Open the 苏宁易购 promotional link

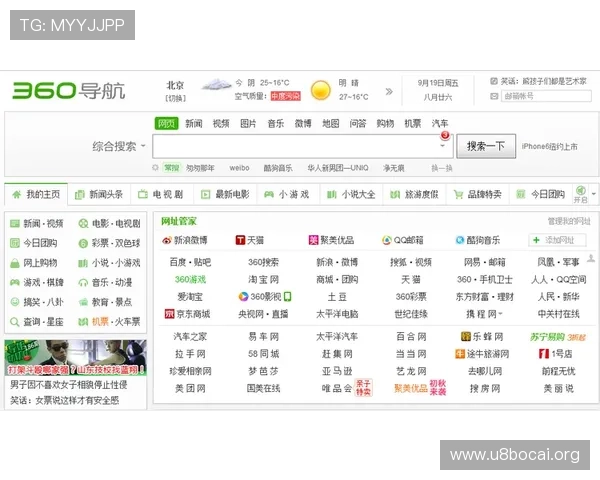pos(558,337)
